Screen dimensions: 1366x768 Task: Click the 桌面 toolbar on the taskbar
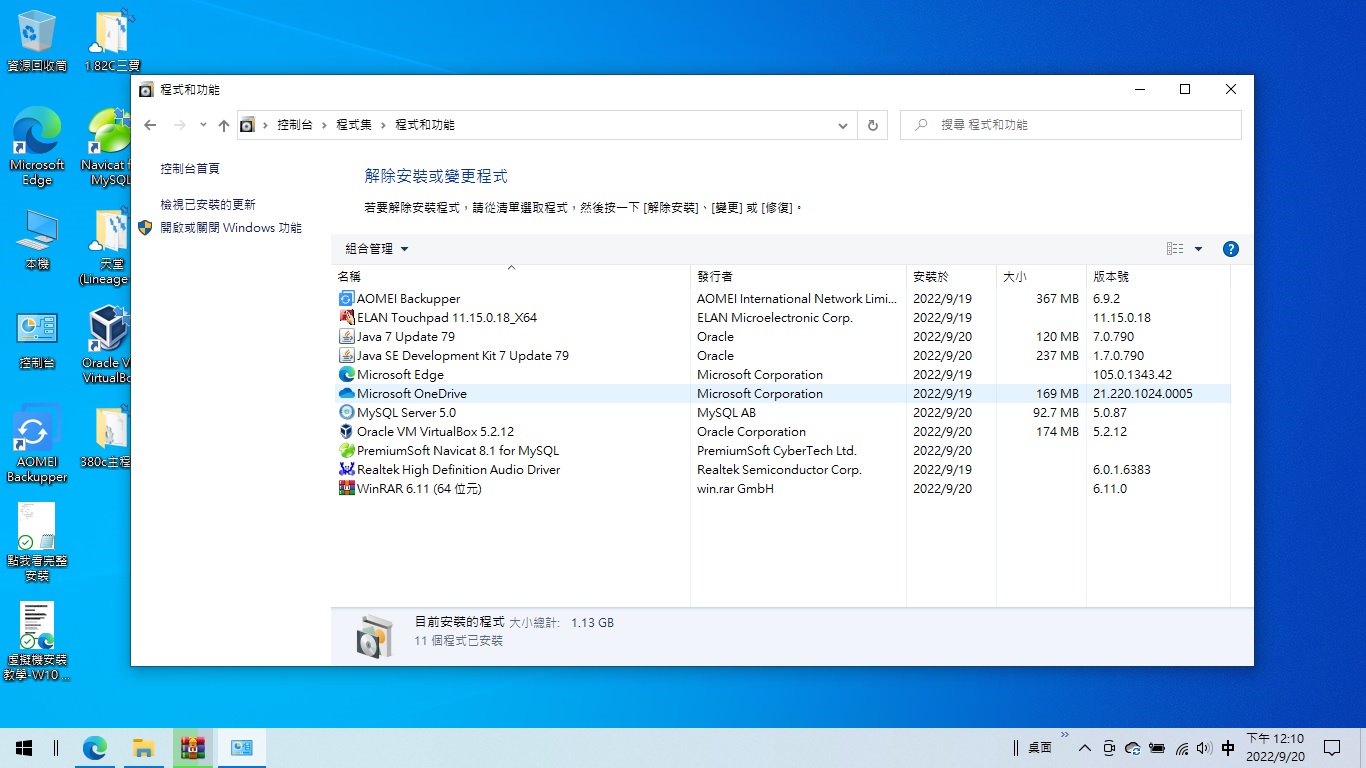1040,748
